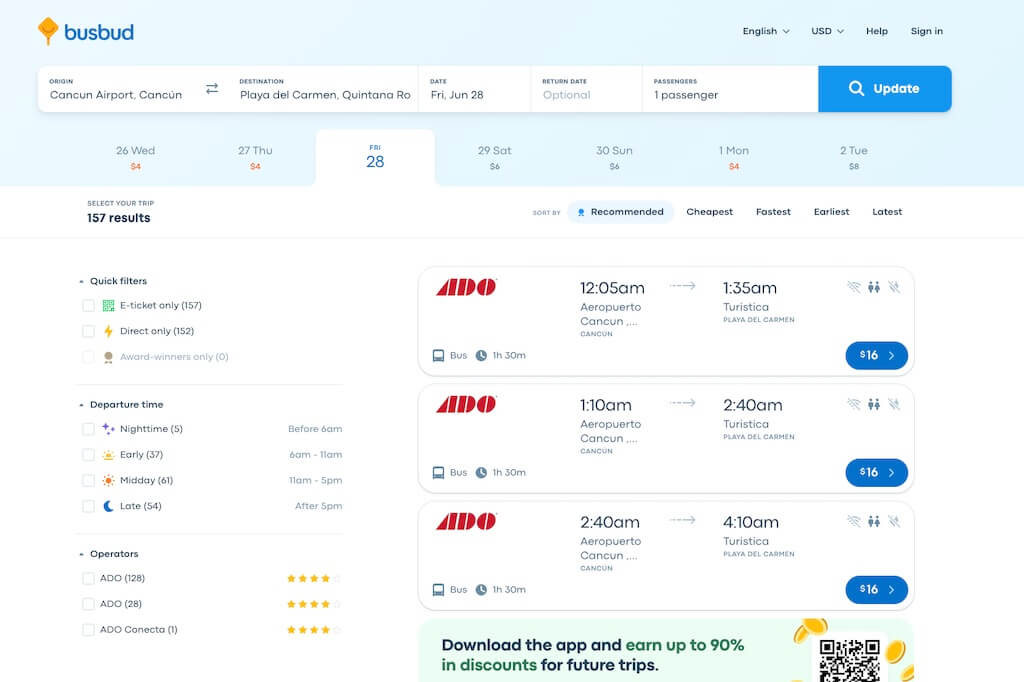Check the Late departure filter
This screenshot has height=682, width=1024.
88,506
